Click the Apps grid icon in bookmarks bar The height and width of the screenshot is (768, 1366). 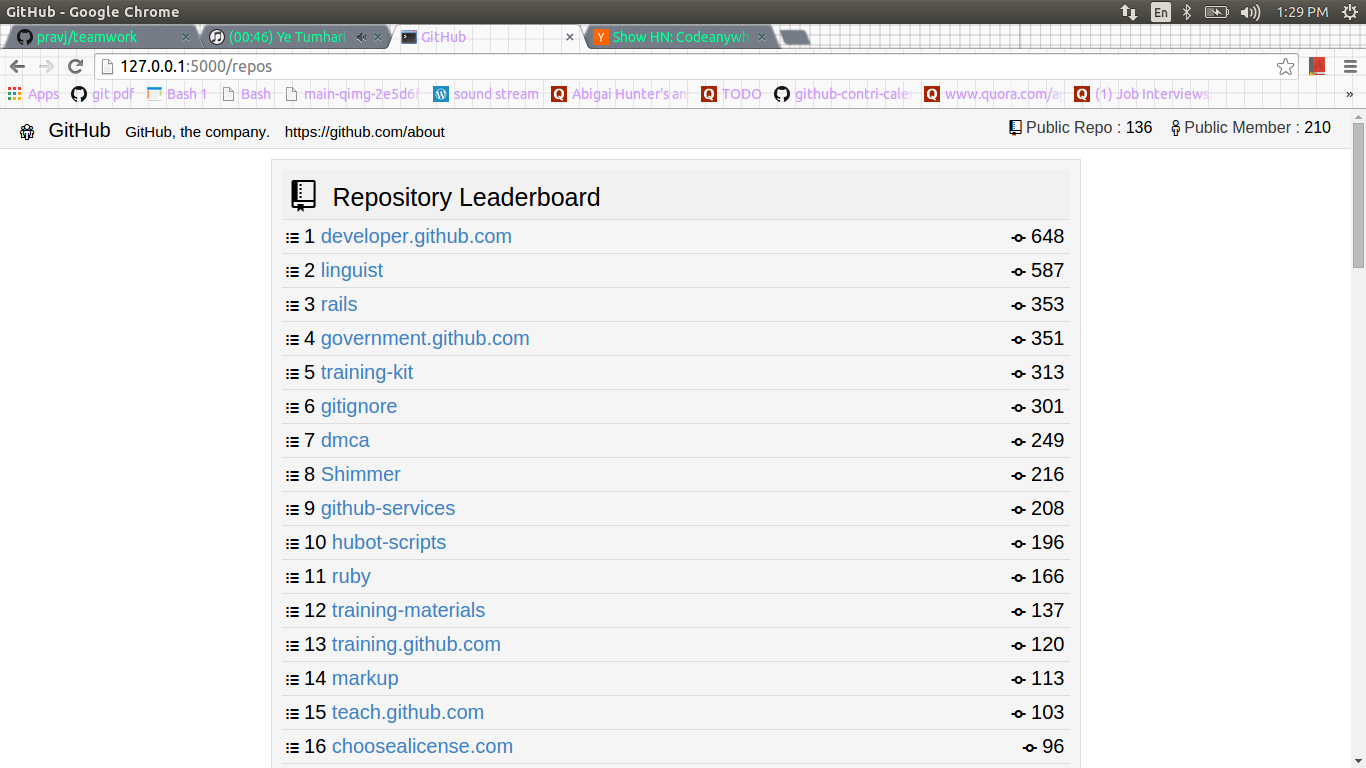coord(14,94)
